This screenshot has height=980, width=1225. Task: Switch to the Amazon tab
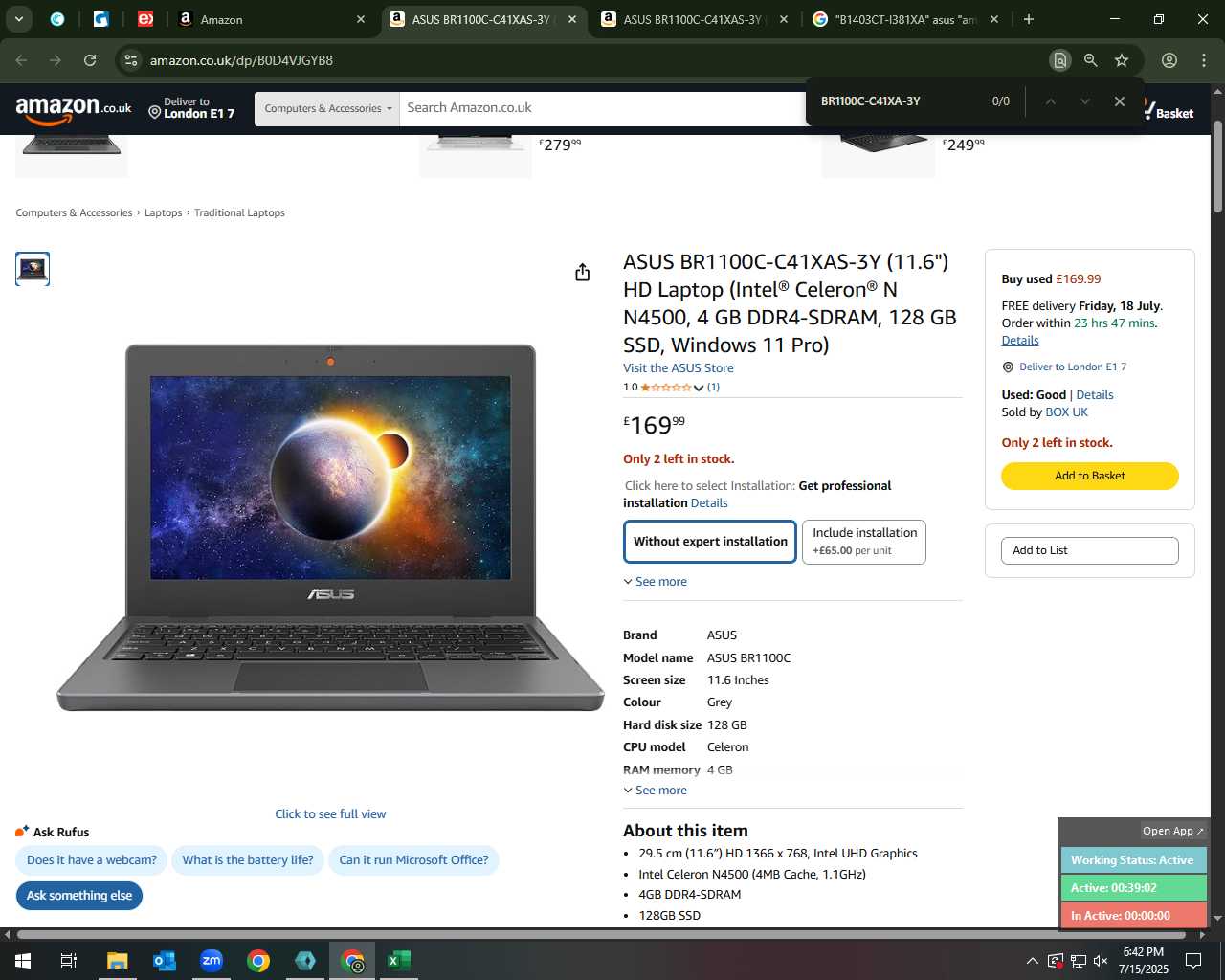pyautogui.click(x=271, y=19)
